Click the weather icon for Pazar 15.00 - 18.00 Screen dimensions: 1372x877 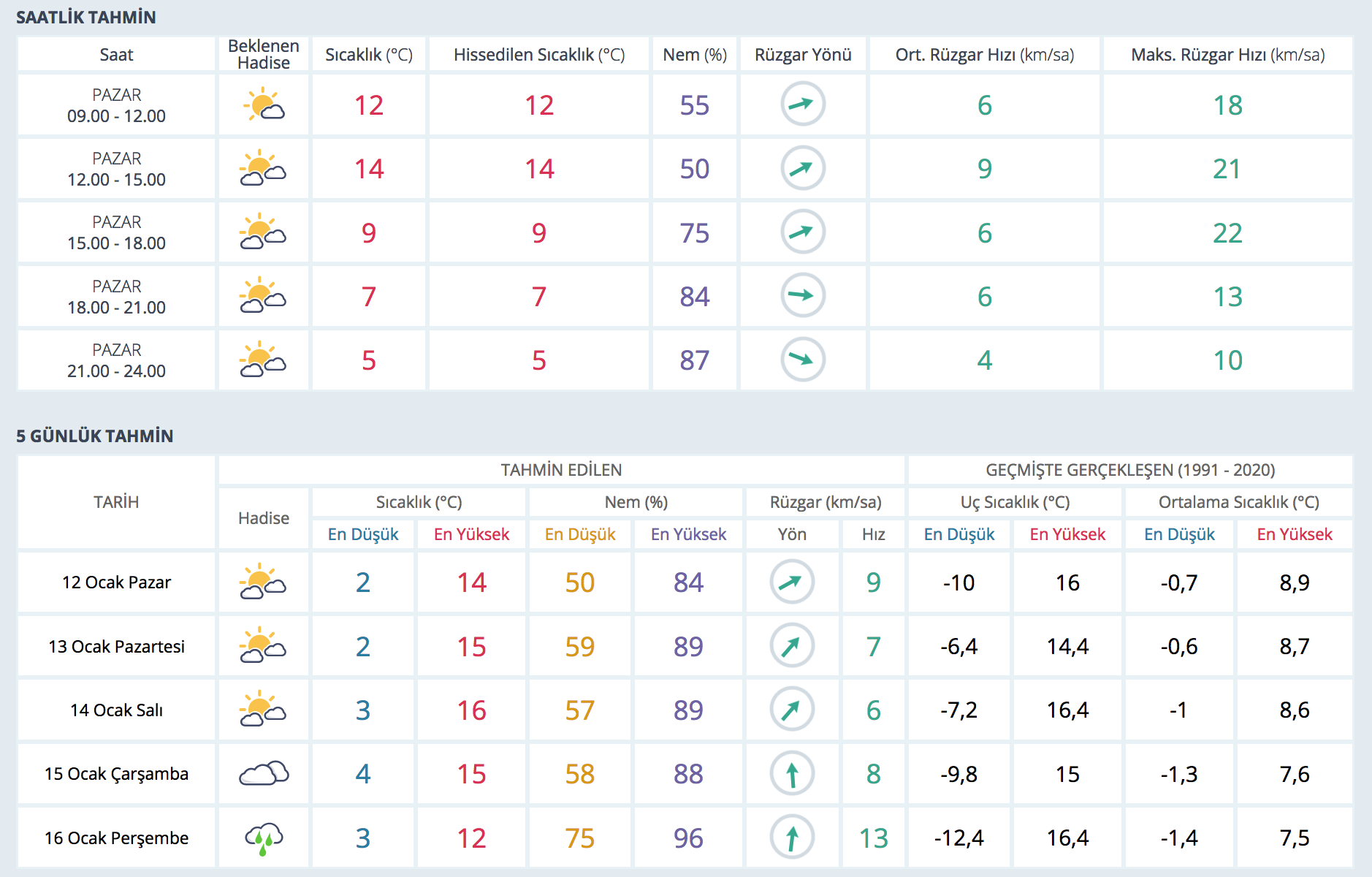click(263, 232)
